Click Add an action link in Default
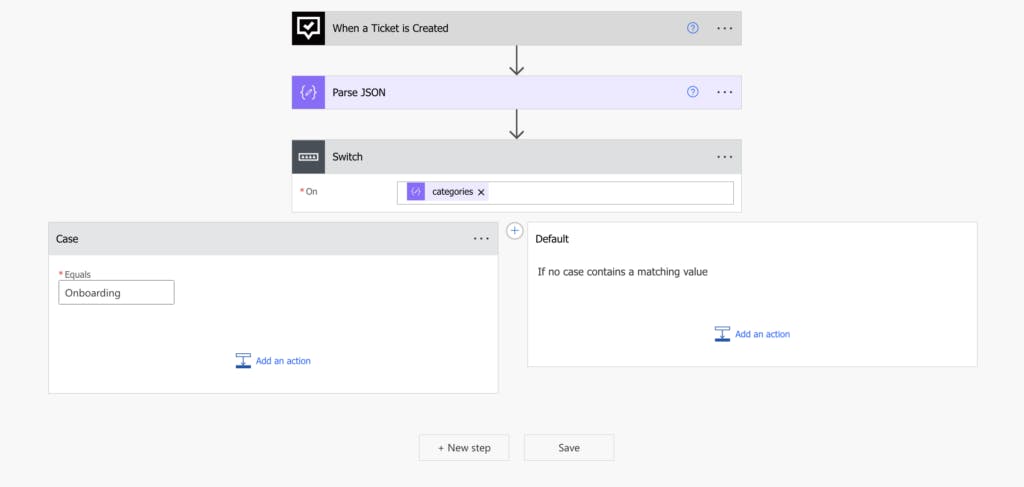Image resolution: width=1024 pixels, height=487 pixels. click(x=762, y=334)
